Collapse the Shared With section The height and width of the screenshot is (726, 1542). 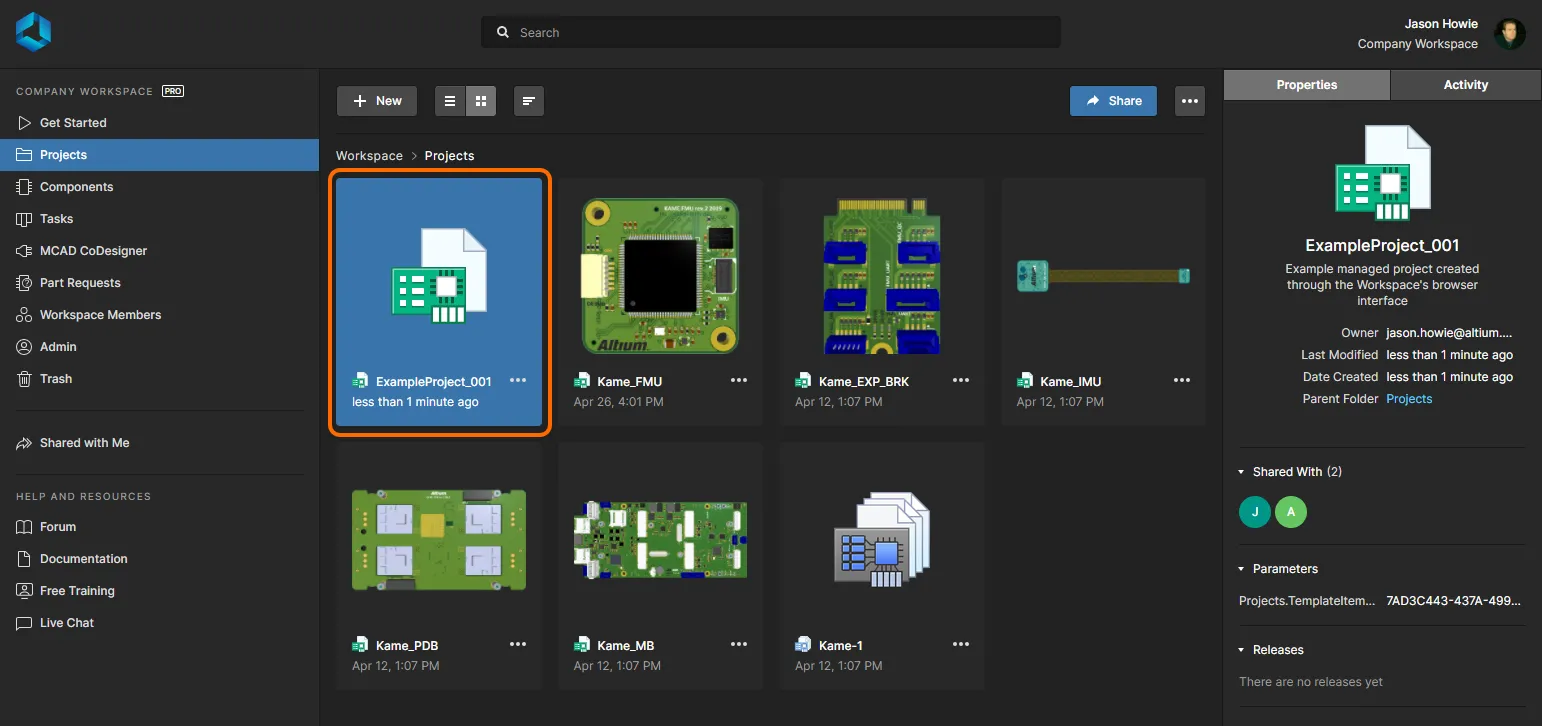click(1243, 472)
